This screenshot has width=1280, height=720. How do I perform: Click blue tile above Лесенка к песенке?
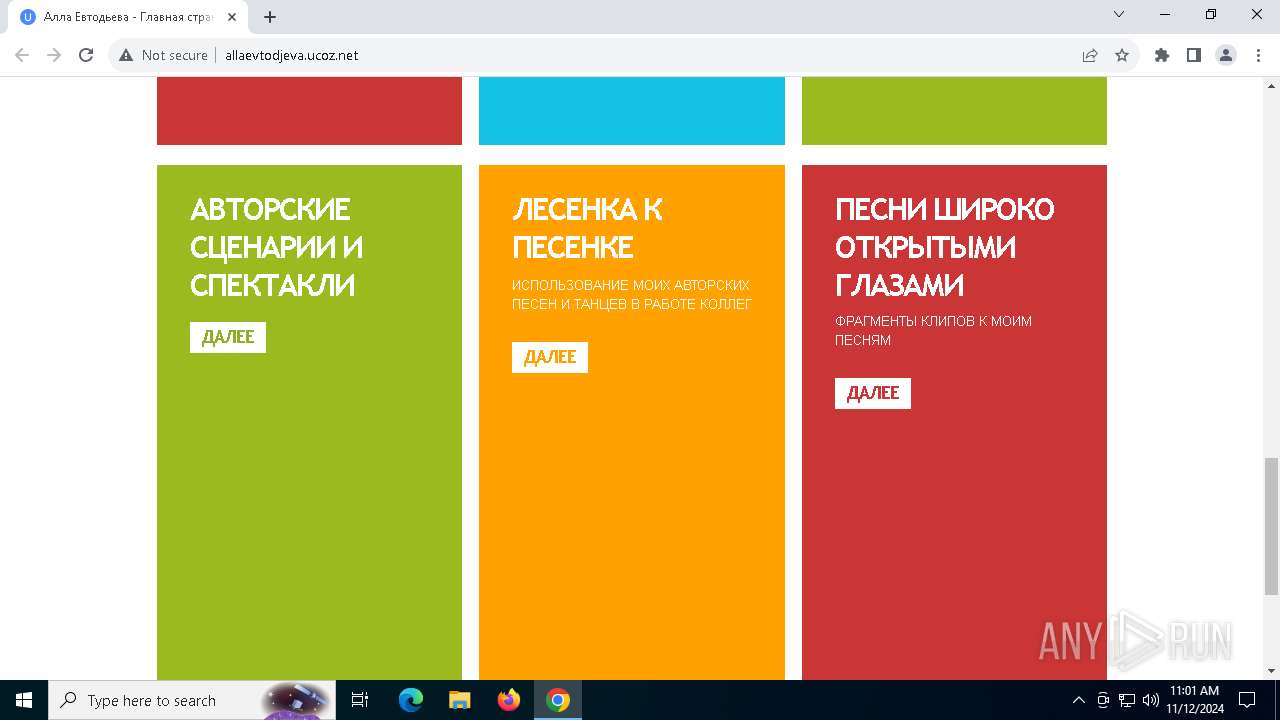[x=632, y=111]
